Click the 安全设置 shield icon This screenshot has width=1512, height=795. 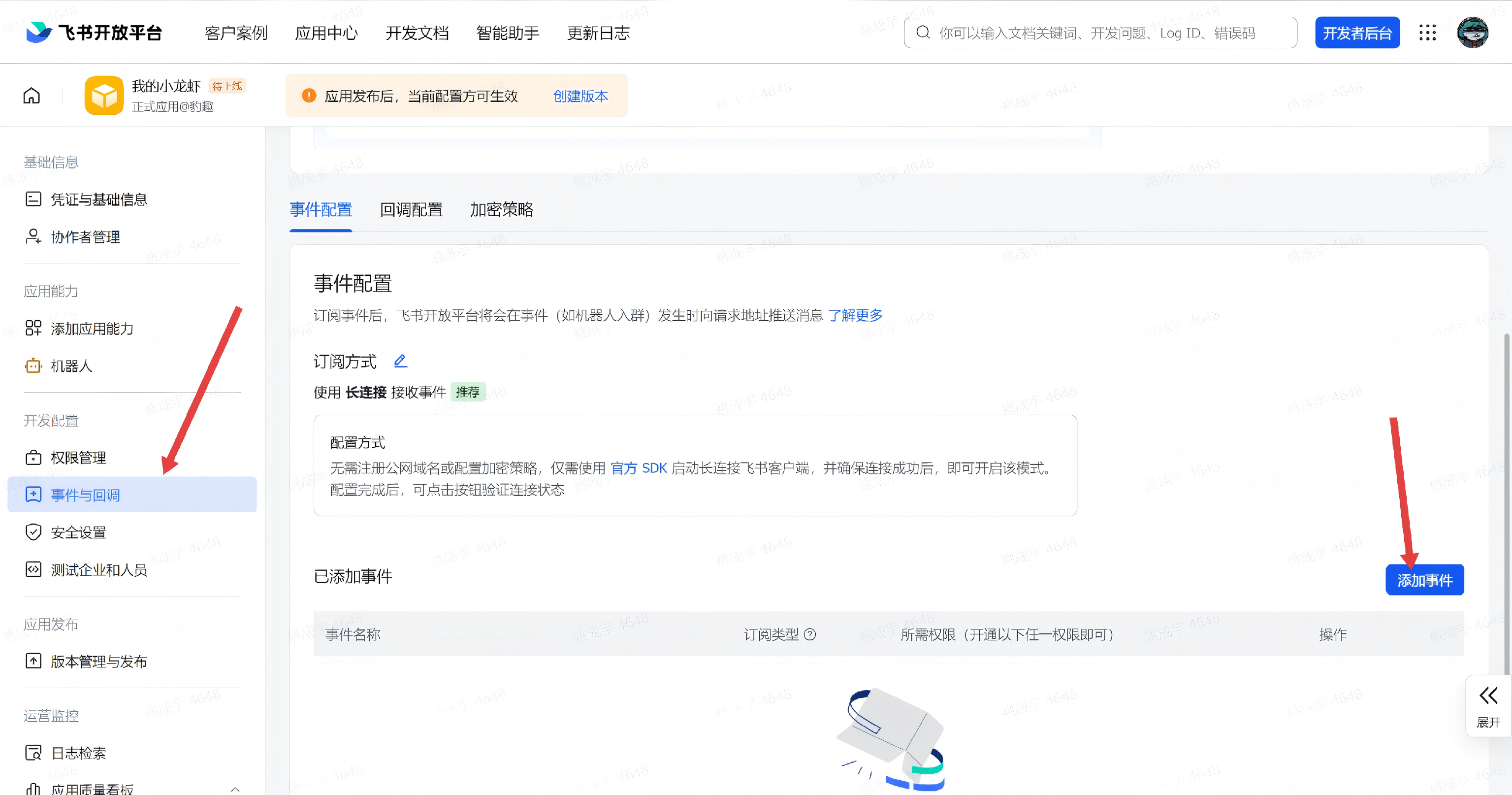coord(33,532)
